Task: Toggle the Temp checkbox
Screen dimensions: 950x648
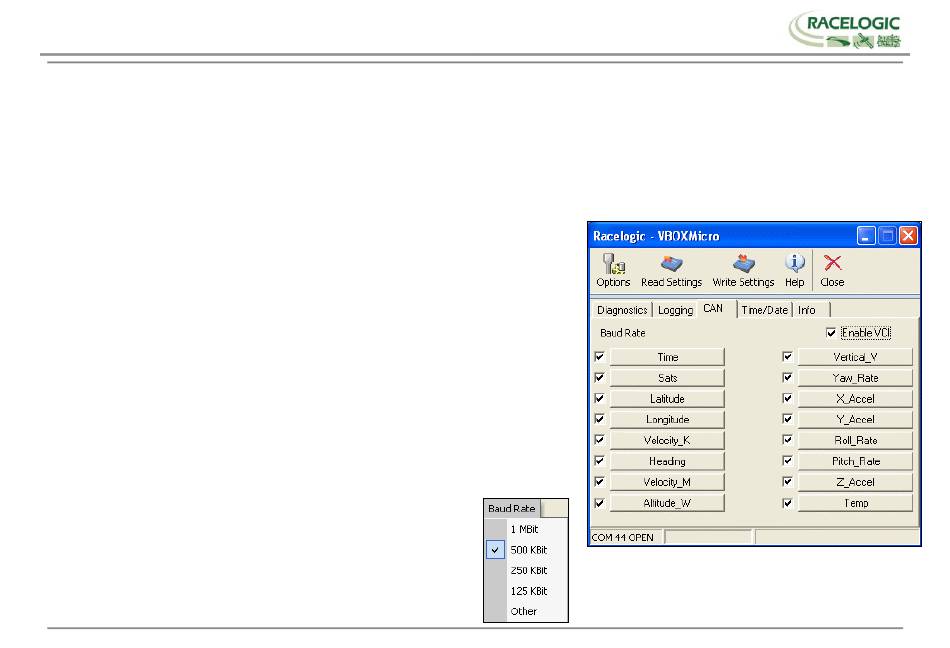Action: coord(787,503)
